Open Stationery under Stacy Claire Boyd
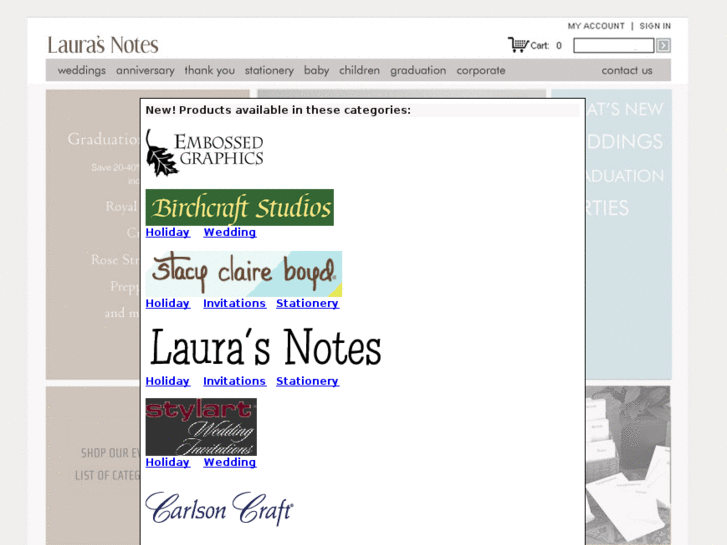 (x=307, y=303)
